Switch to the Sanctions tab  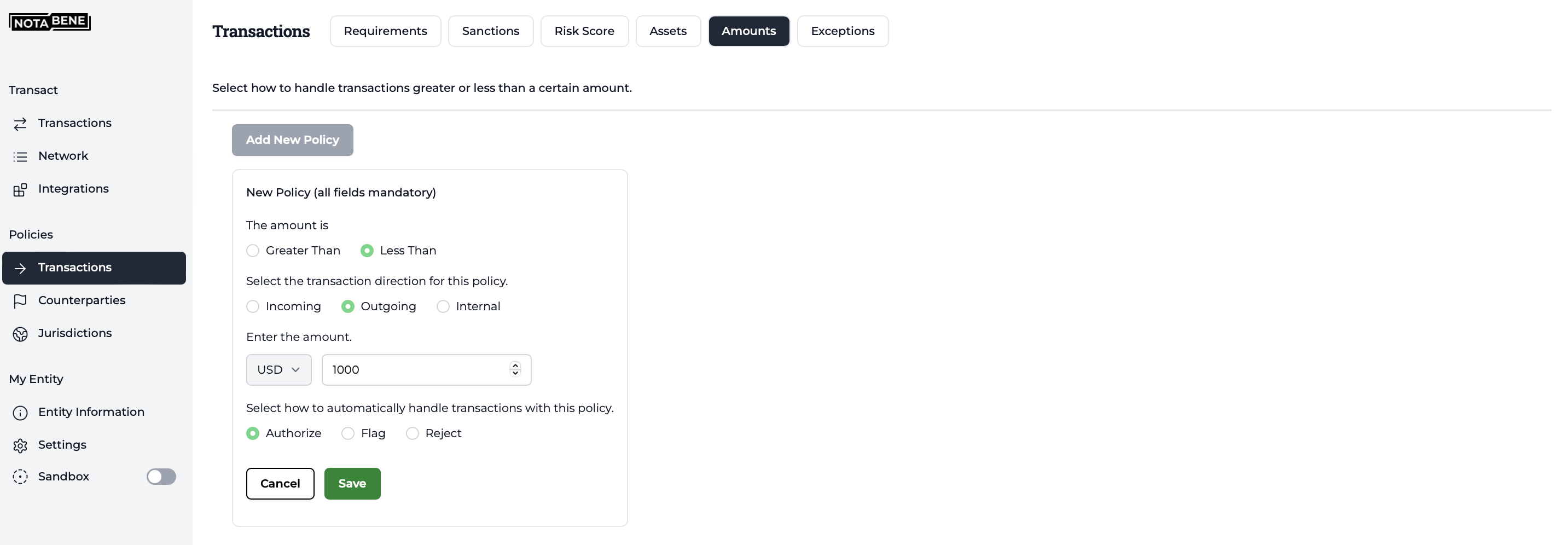click(491, 31)
